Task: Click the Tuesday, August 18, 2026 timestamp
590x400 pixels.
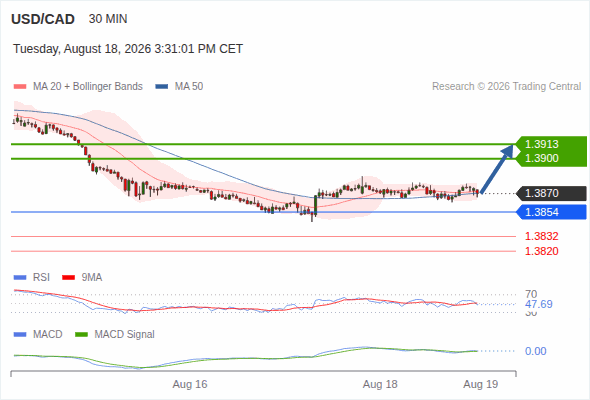Action: [128, 49]
